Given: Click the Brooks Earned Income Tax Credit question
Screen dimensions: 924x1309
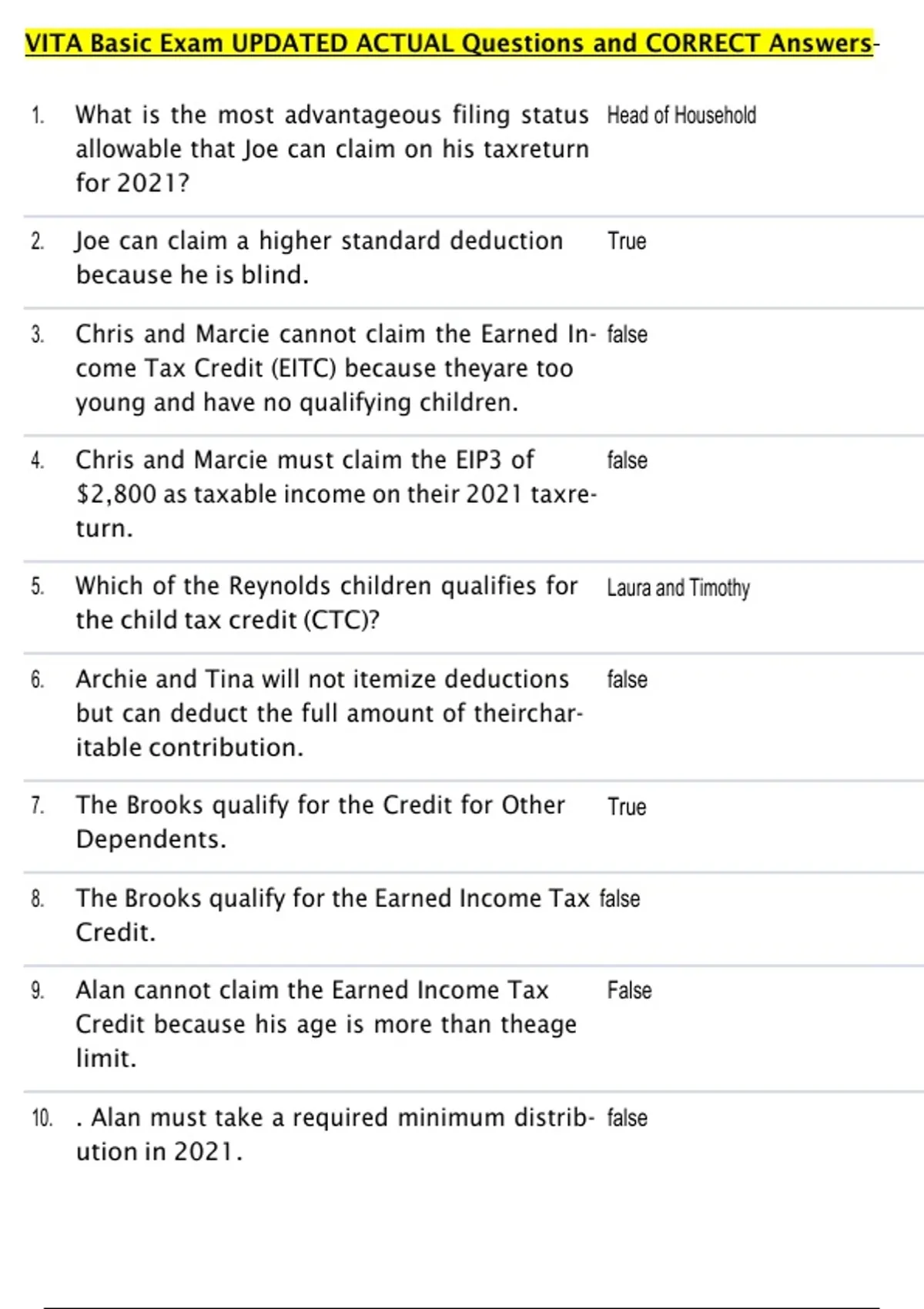Looking at the screenshot, I should [x=332, y=915].
